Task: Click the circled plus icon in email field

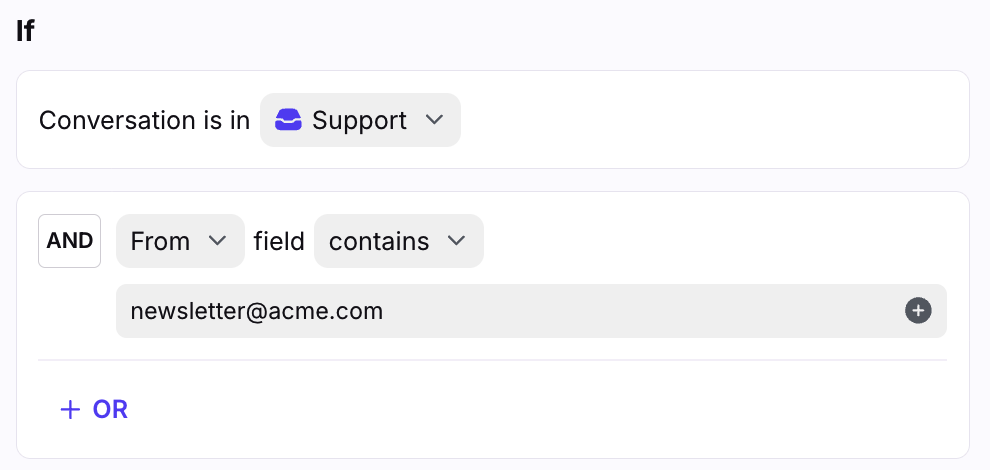Action: pyautogui.click(x=918, y=311)
